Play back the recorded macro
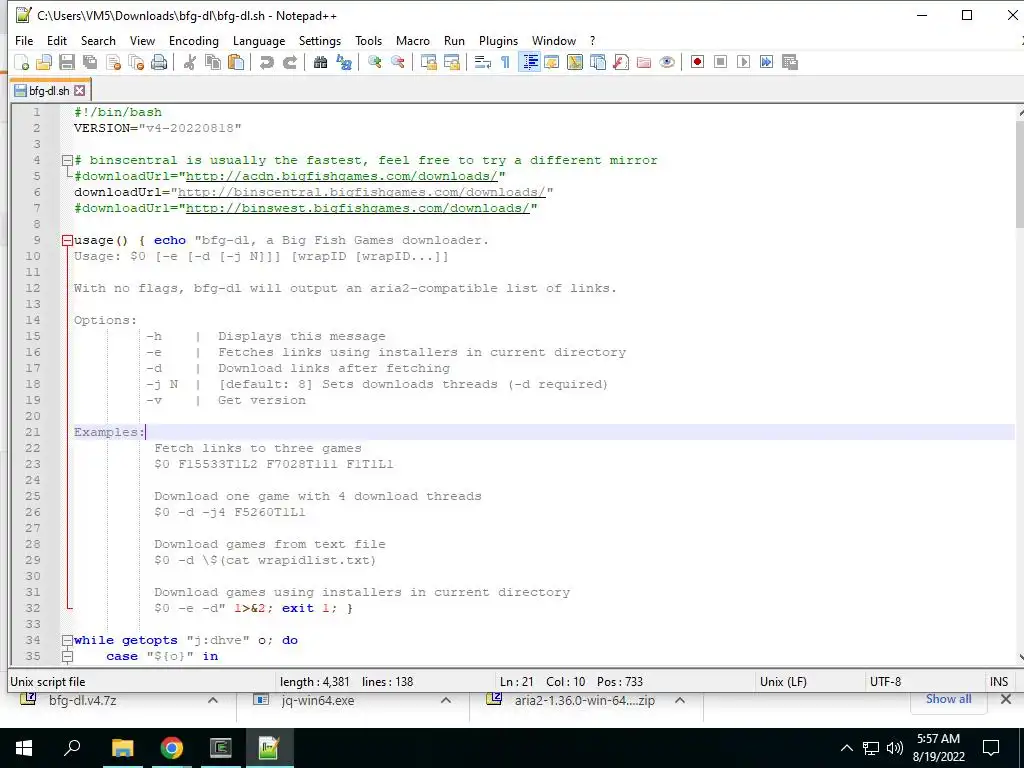 tap(743, 62)
